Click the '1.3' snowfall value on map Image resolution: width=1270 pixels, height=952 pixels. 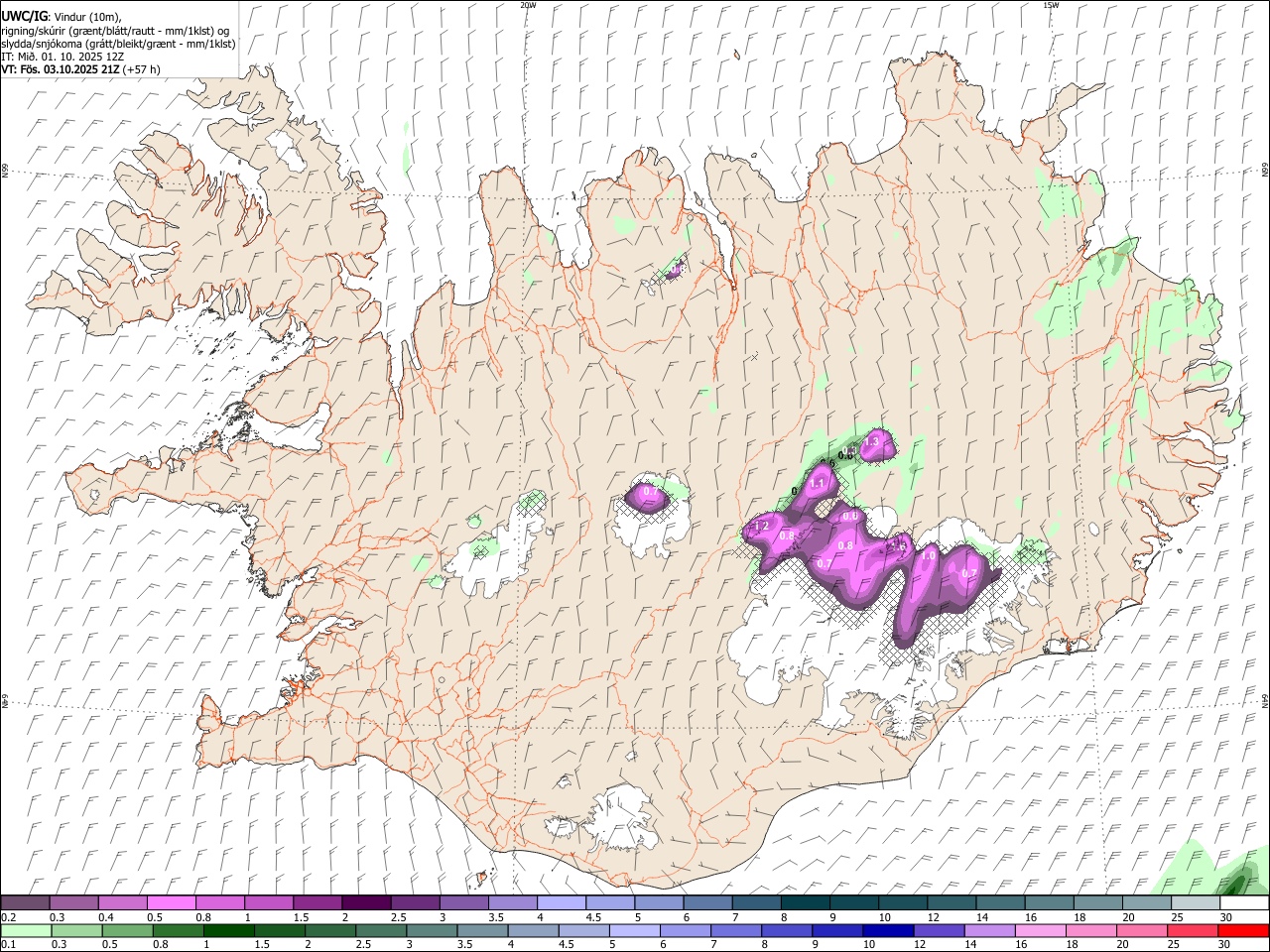(x=873, y=442)
